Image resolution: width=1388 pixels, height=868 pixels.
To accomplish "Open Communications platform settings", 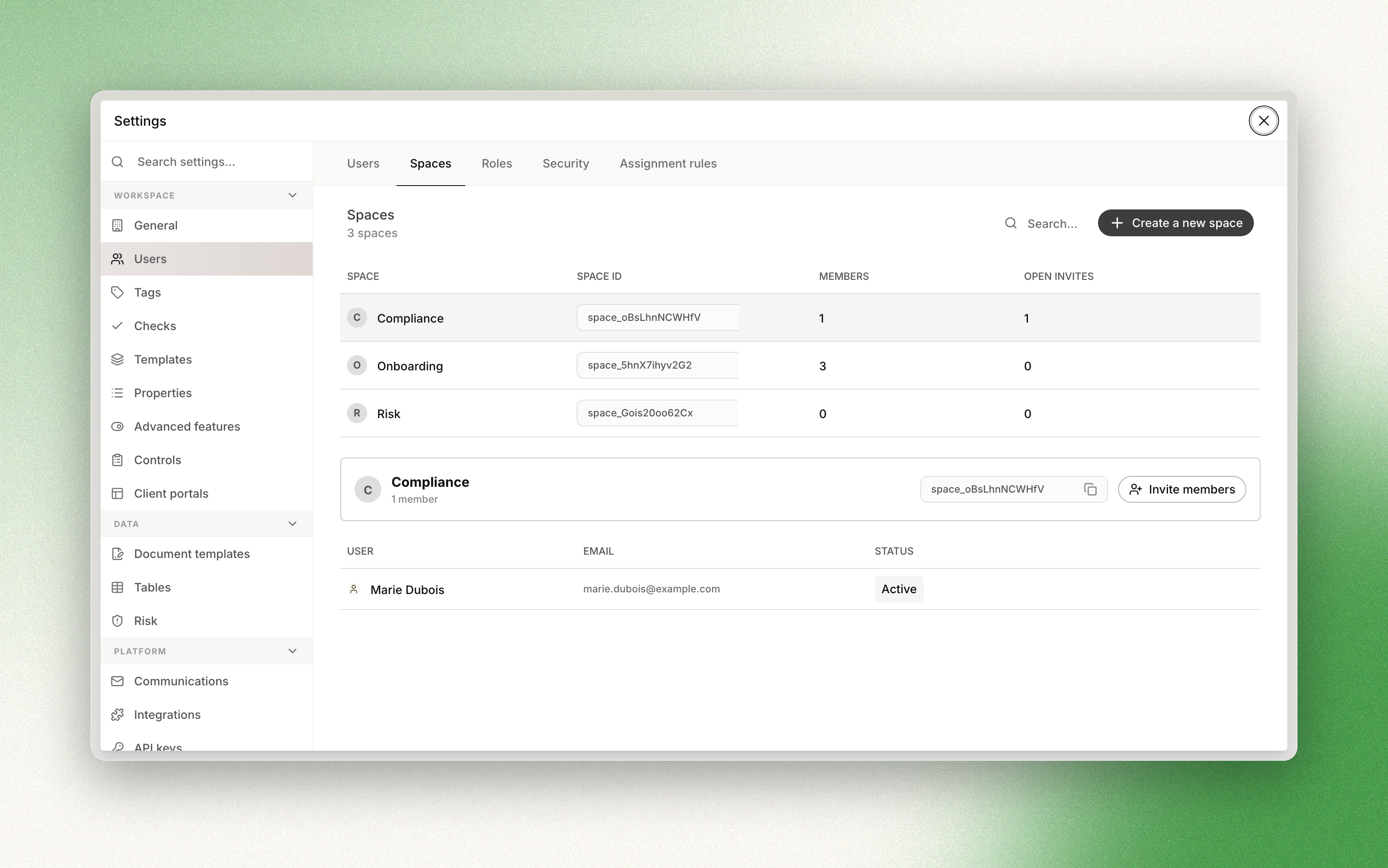I will point(206,682).
